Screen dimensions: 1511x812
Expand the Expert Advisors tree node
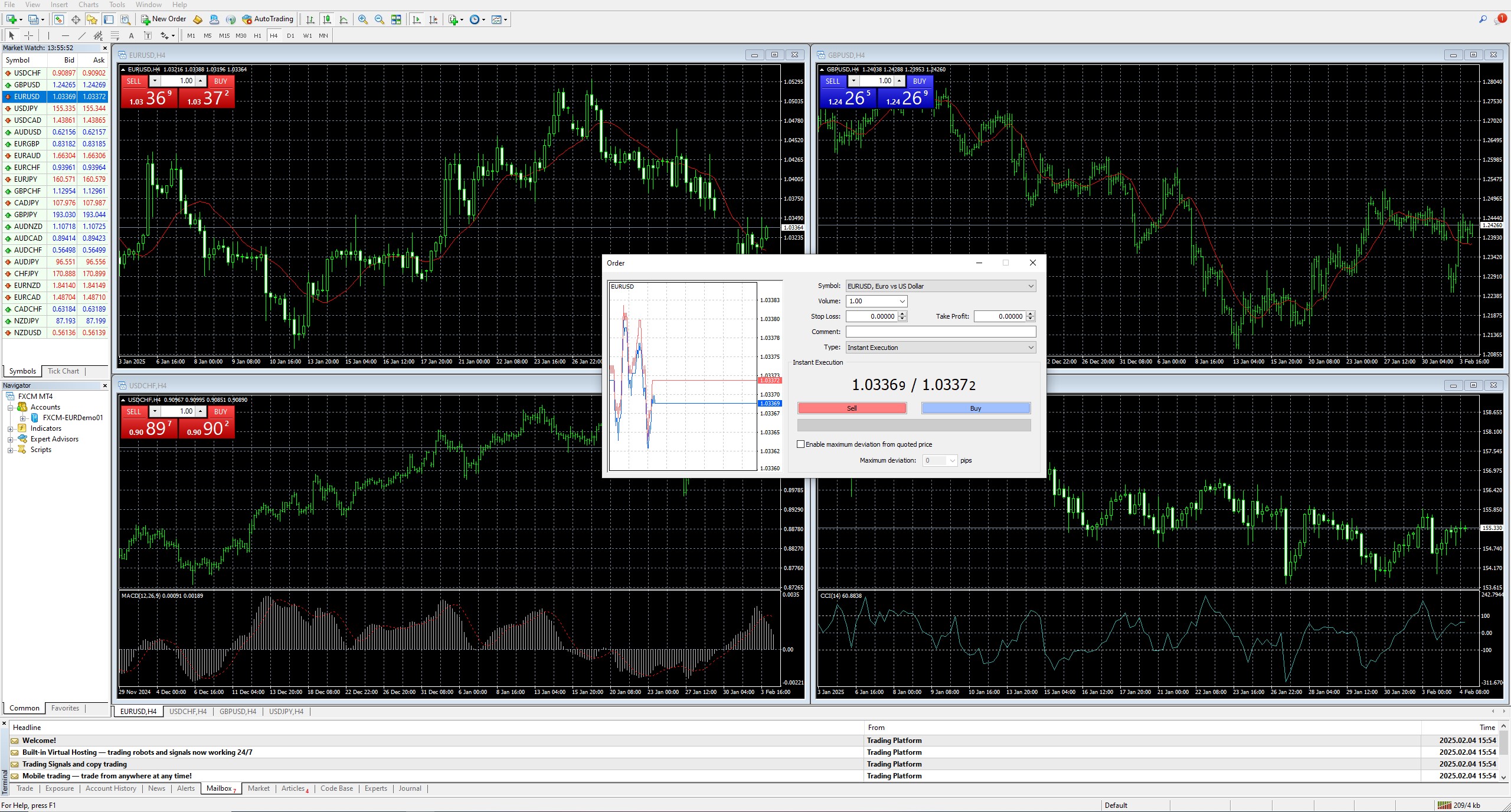(10, 440)
